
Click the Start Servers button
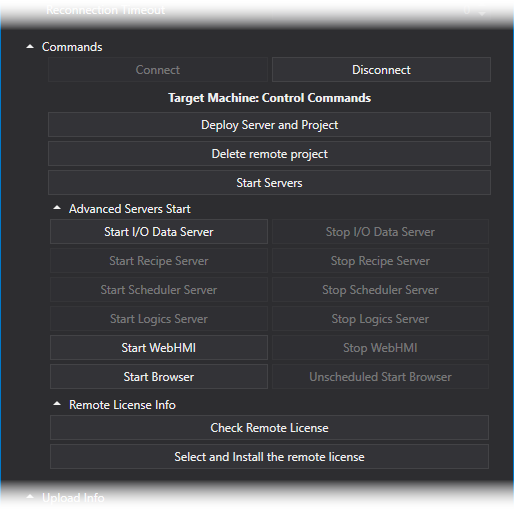pos(269,183)
